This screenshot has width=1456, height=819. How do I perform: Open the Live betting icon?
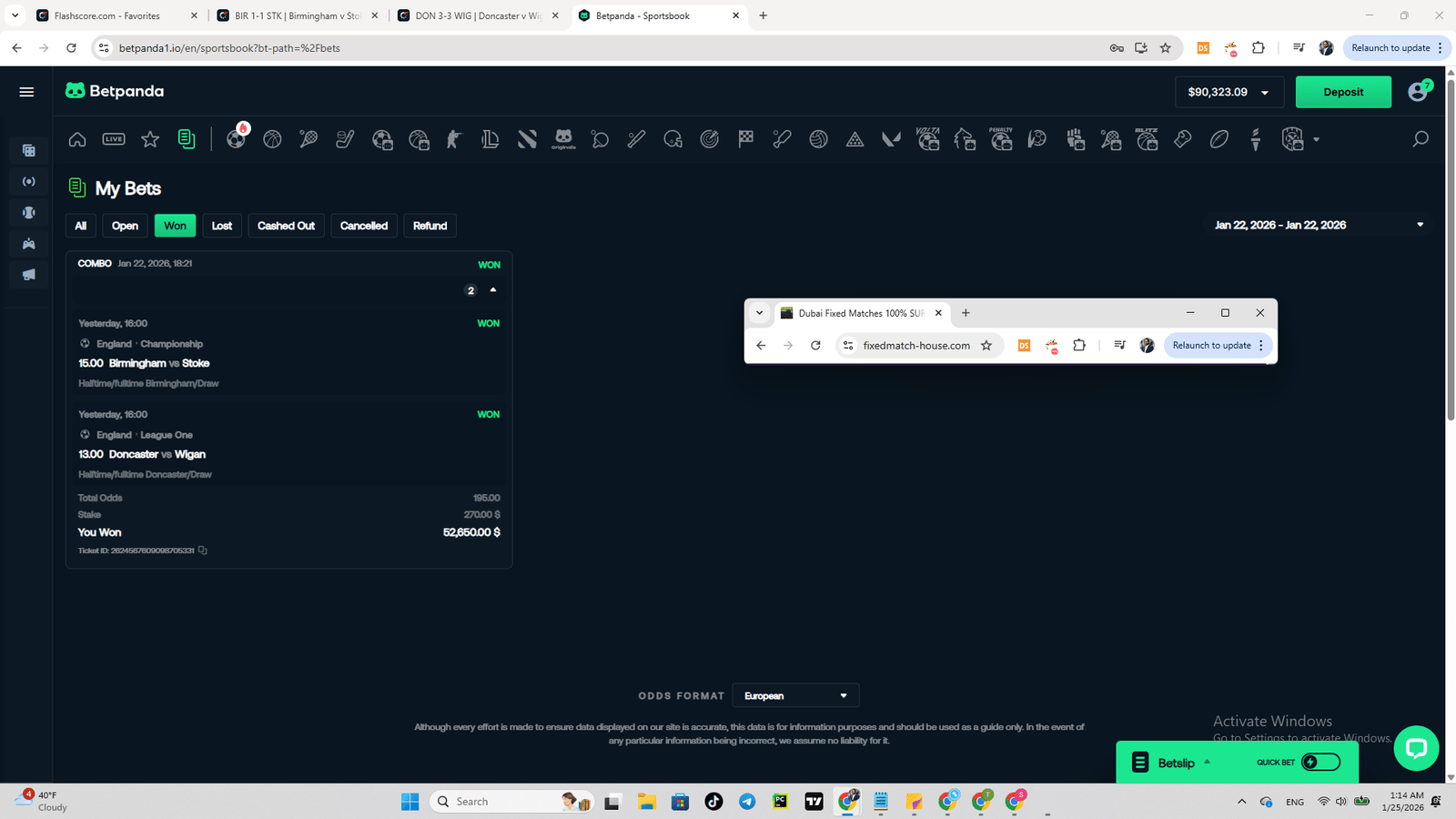coord(114,139)
